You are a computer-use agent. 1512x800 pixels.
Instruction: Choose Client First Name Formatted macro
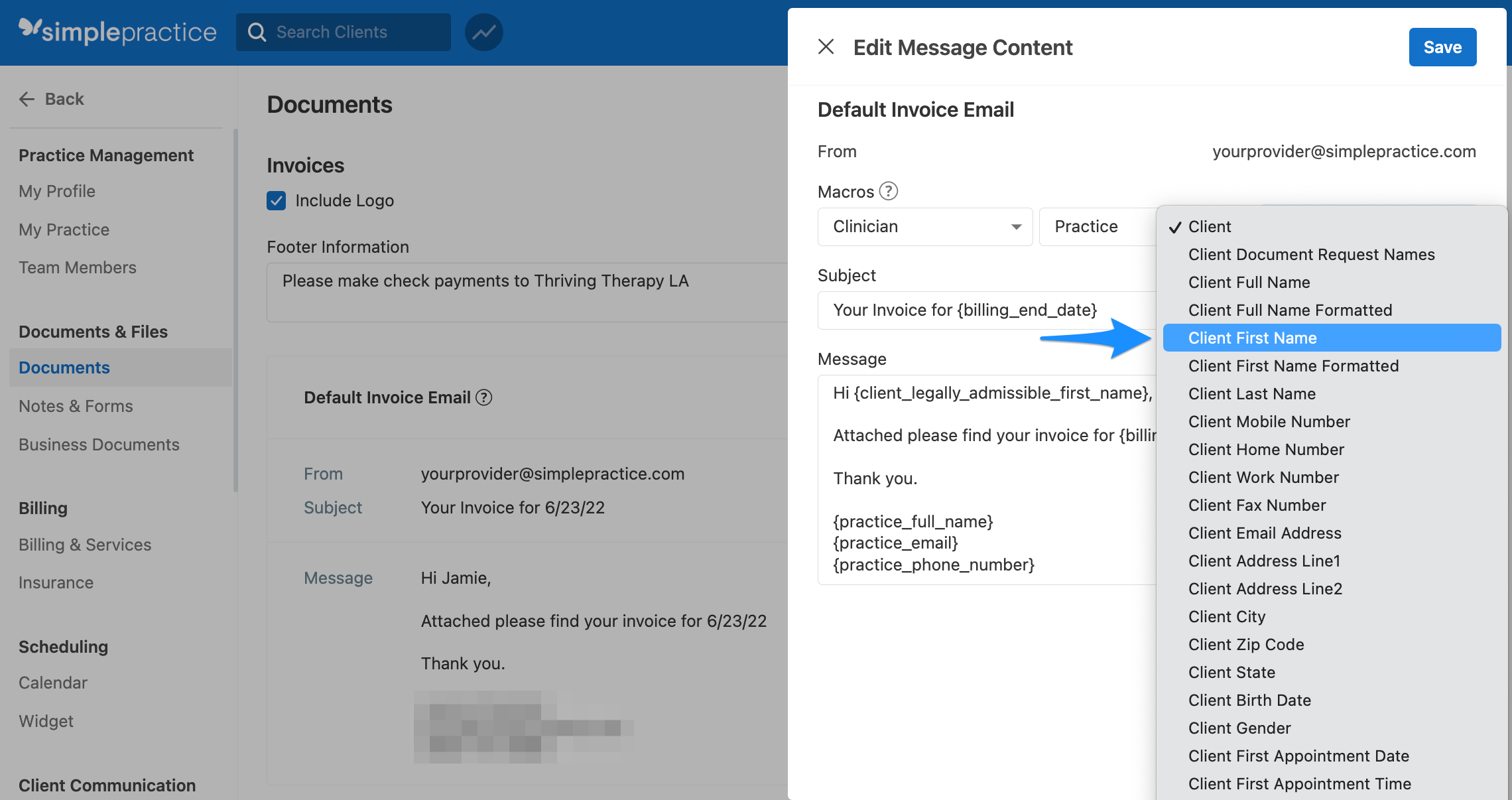pos(1332,366)
